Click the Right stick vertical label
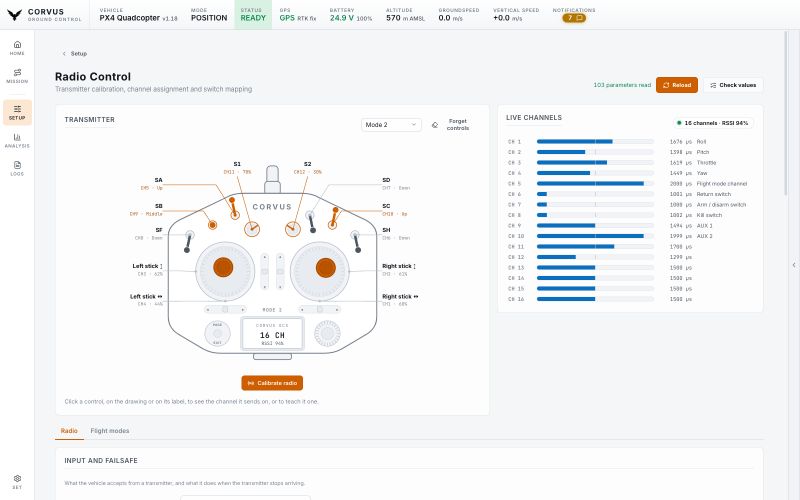800x500 pixels. (398, 270)
